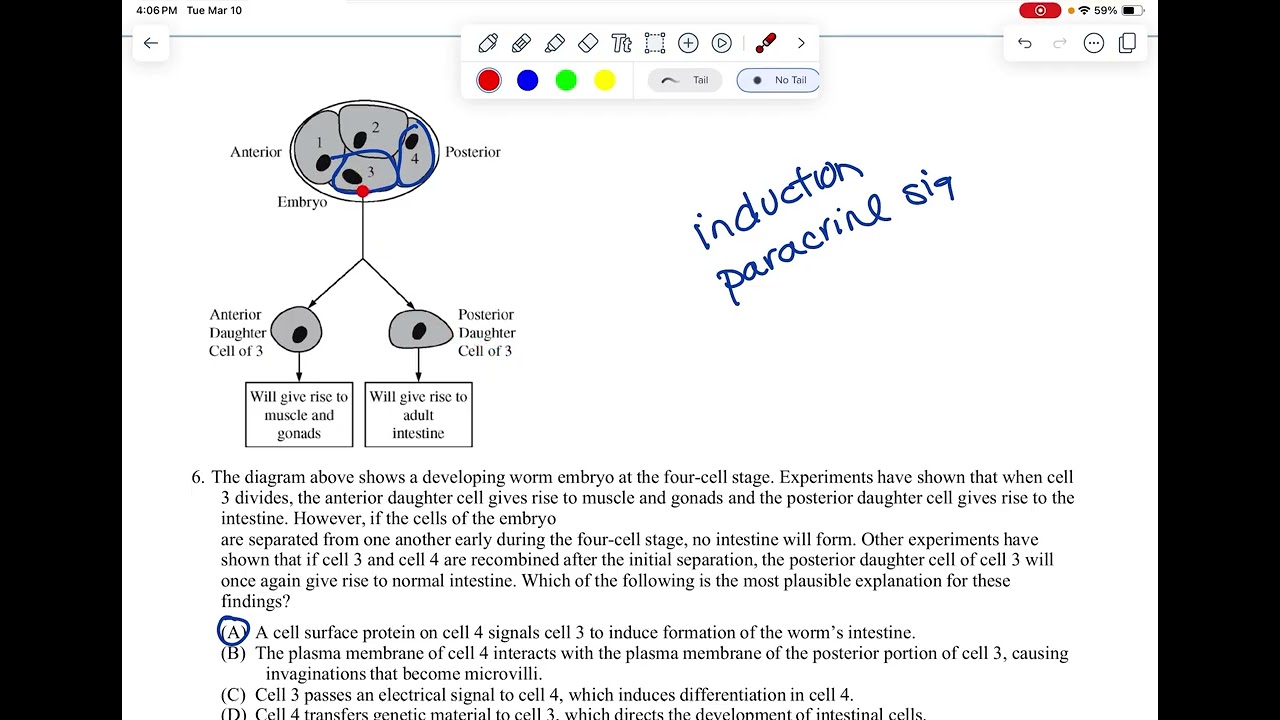Viewport: 1280px width, 720px height.
Task: Select the highlighter tool
Action: tap(555, 43)
